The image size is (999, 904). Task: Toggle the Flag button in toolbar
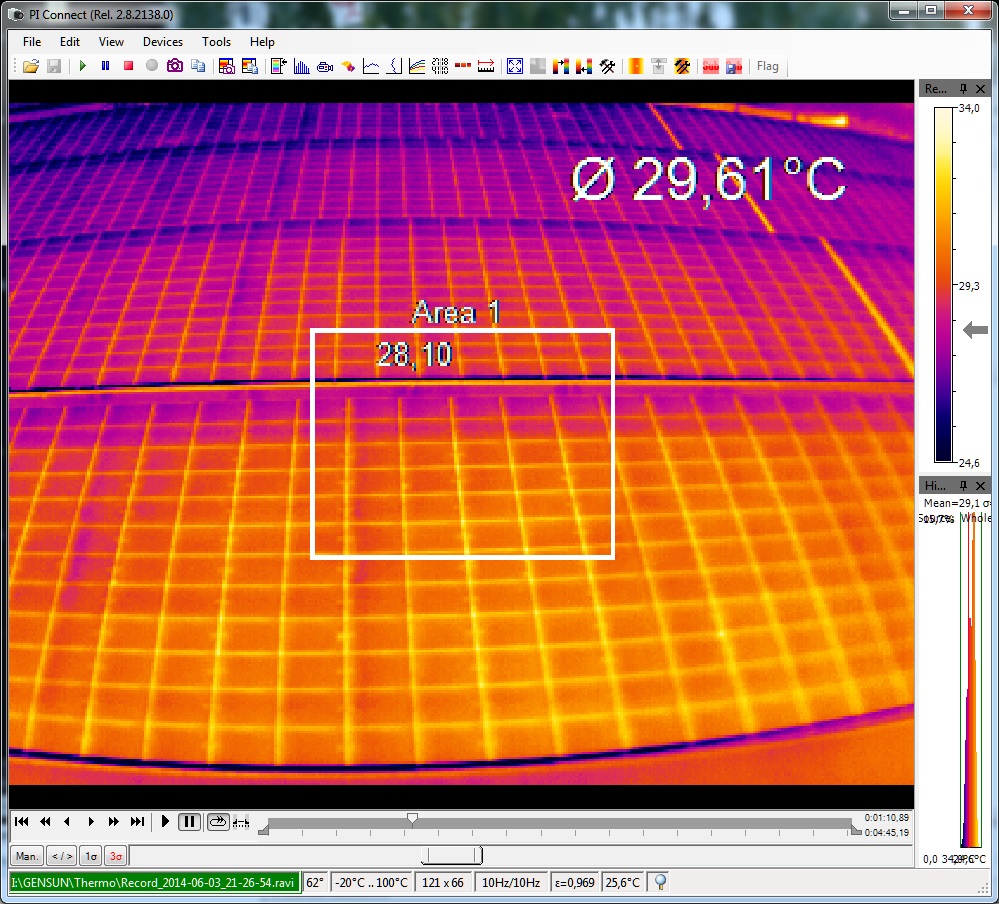(x=767, y=66)
